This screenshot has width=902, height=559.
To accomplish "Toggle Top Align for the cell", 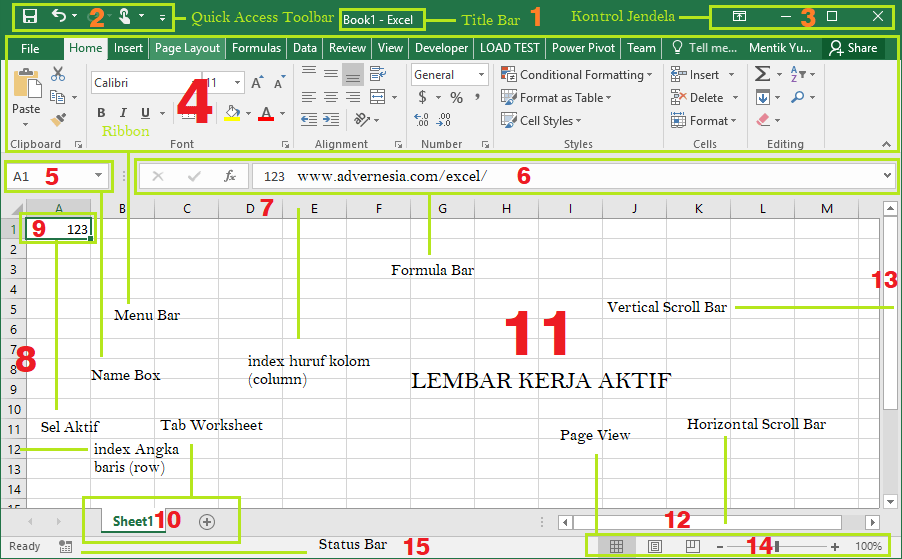I will click(309, 72).
